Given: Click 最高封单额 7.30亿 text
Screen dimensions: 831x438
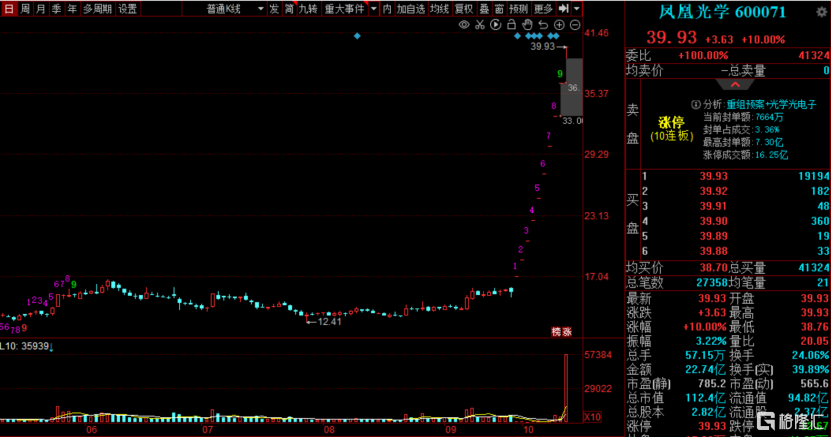Looking at the screenshot, I should (742, 142).
